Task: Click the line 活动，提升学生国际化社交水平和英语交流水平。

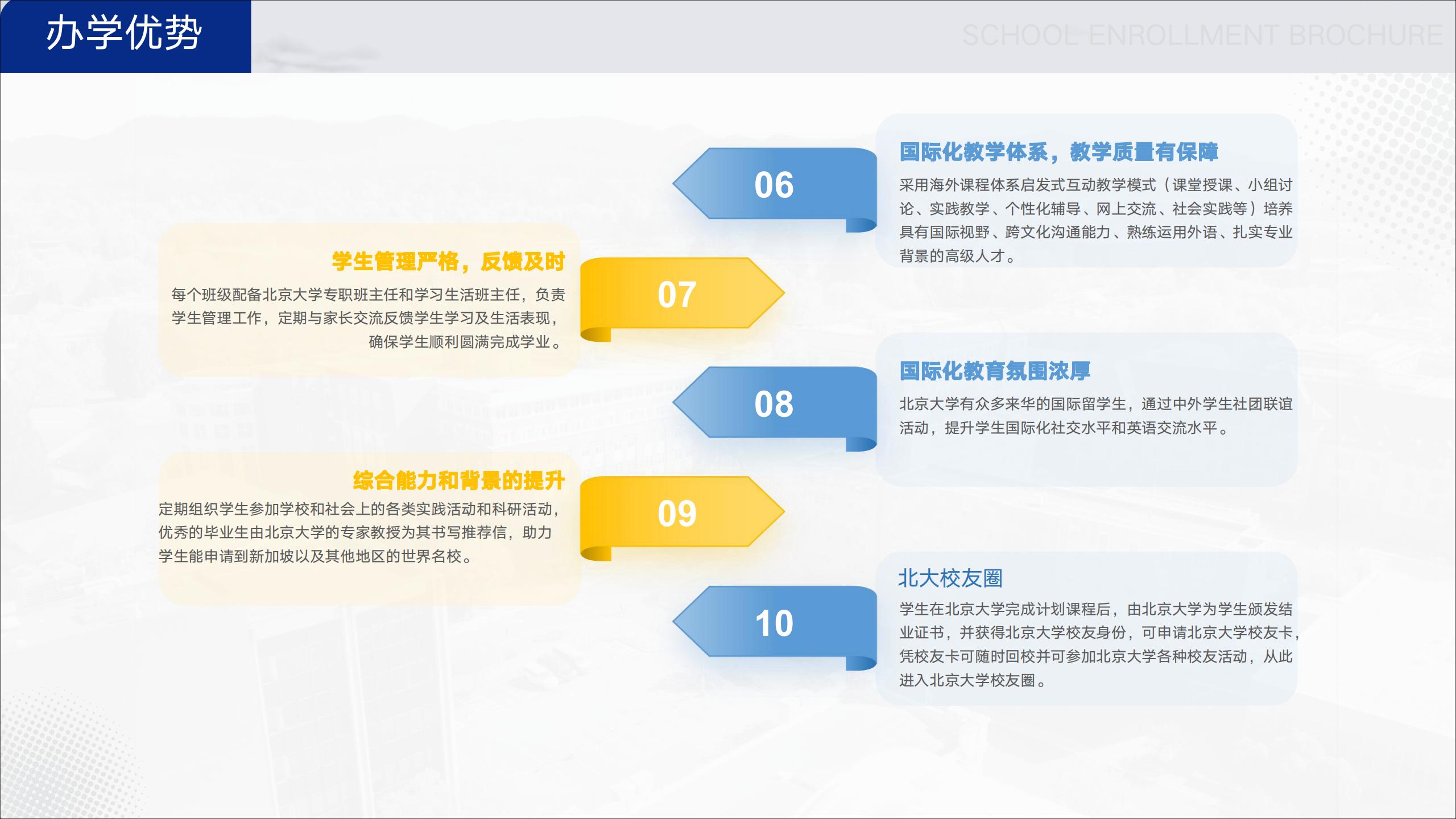Action: [x=1064, y=428]
